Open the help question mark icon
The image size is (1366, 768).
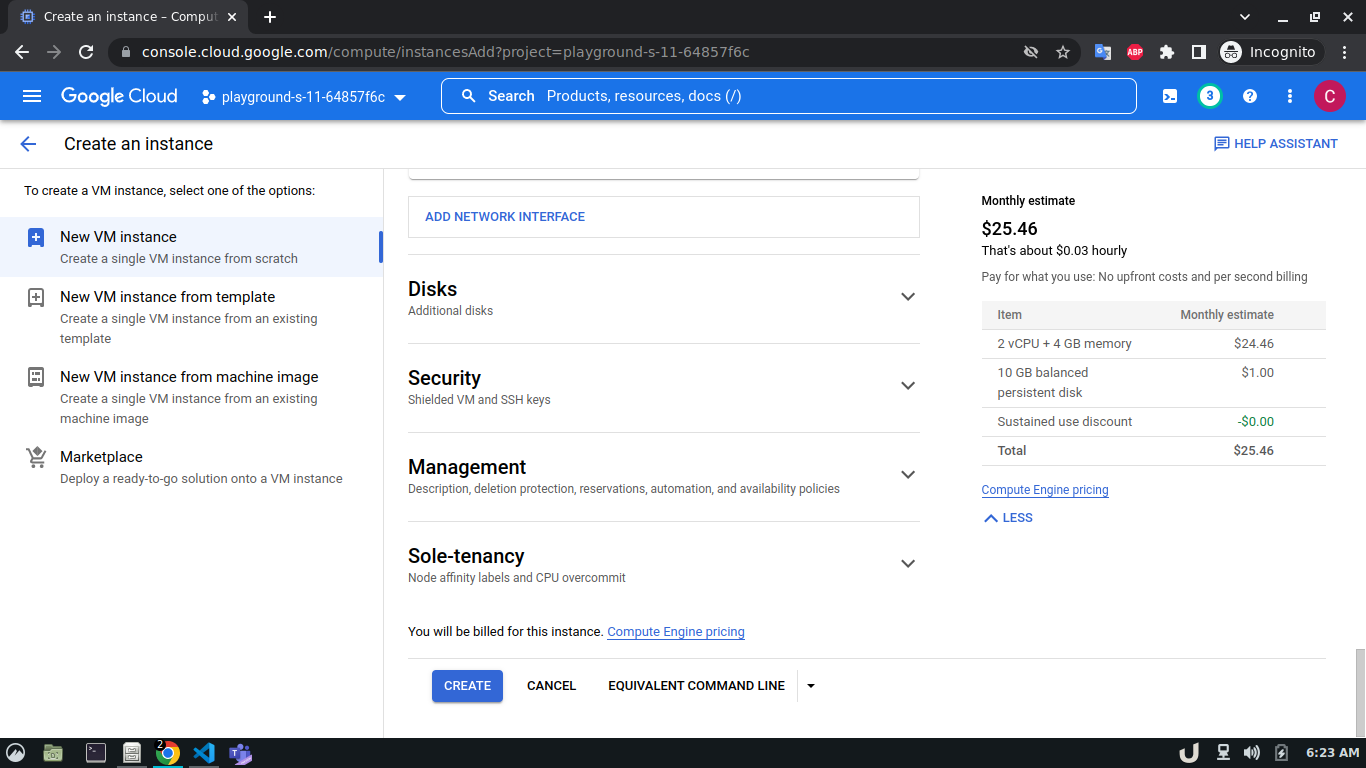coord(1250,96)
